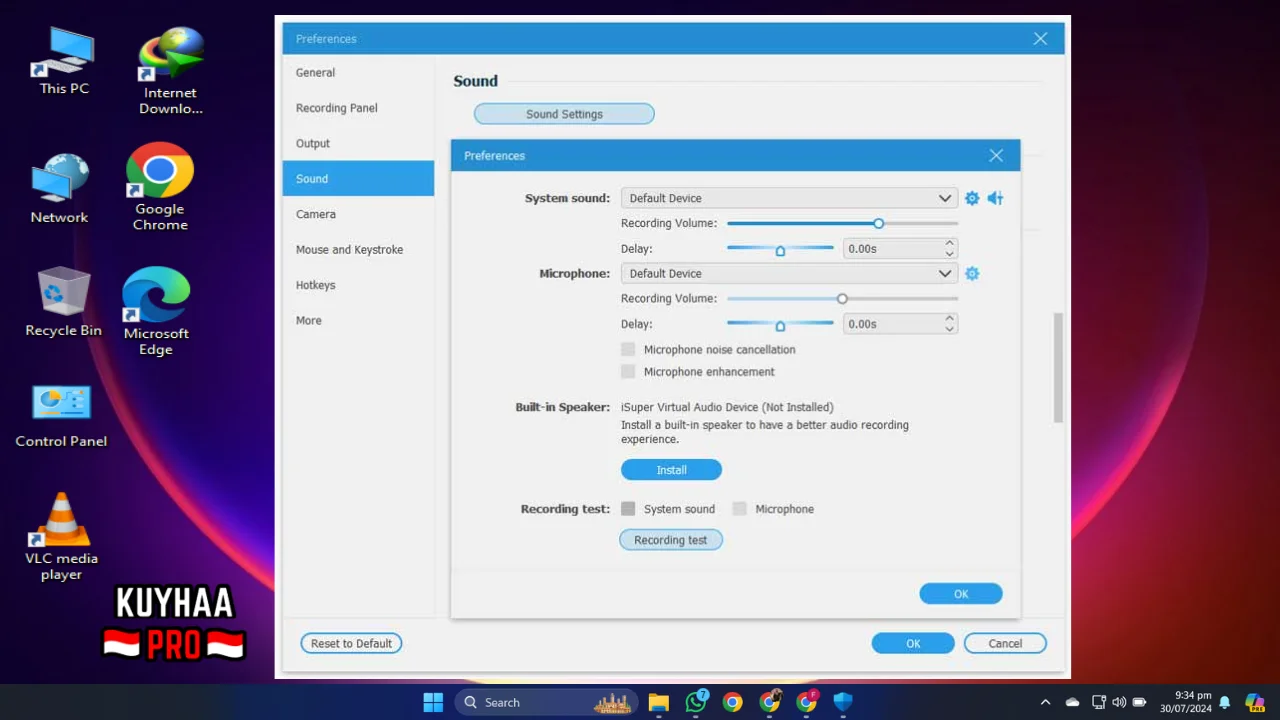The image size is (1280, 720).
Task: Launch VLC media player shortcut
Action: pos(61,537)
